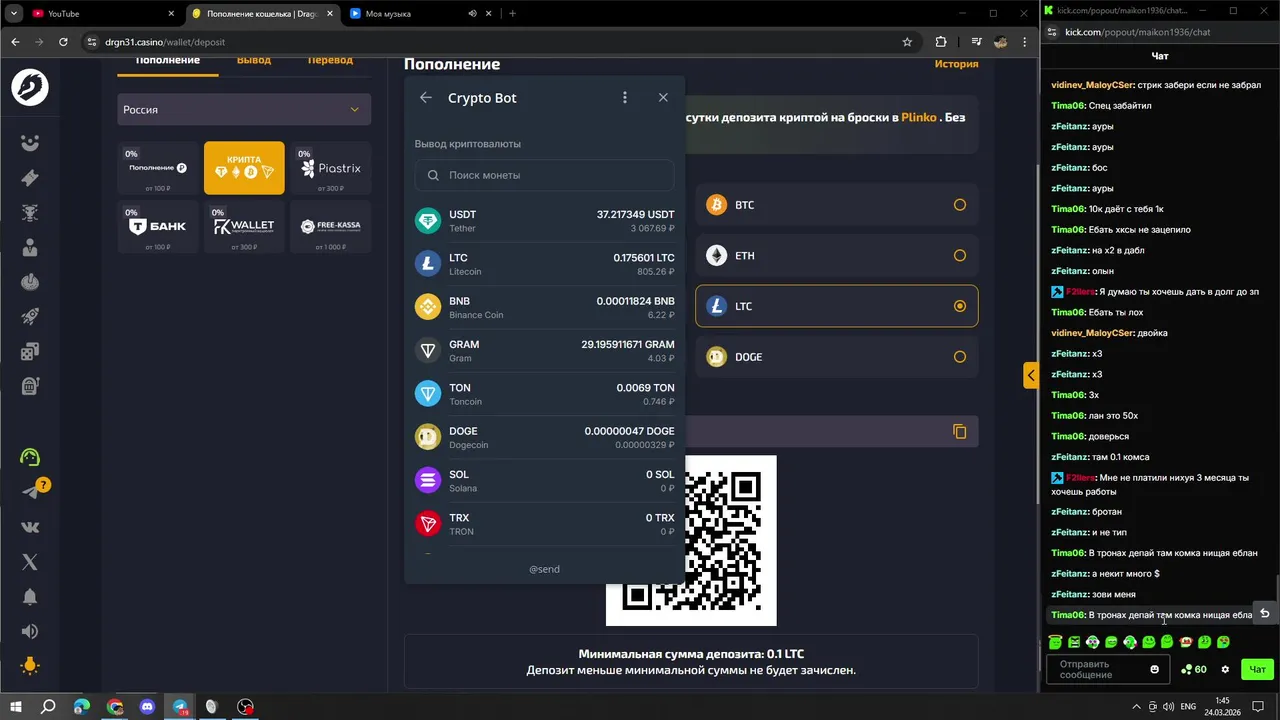Open Telegram from the taskbar
Image resolution: width=1280 pixels, height=720 pixels.
(181, 706)
